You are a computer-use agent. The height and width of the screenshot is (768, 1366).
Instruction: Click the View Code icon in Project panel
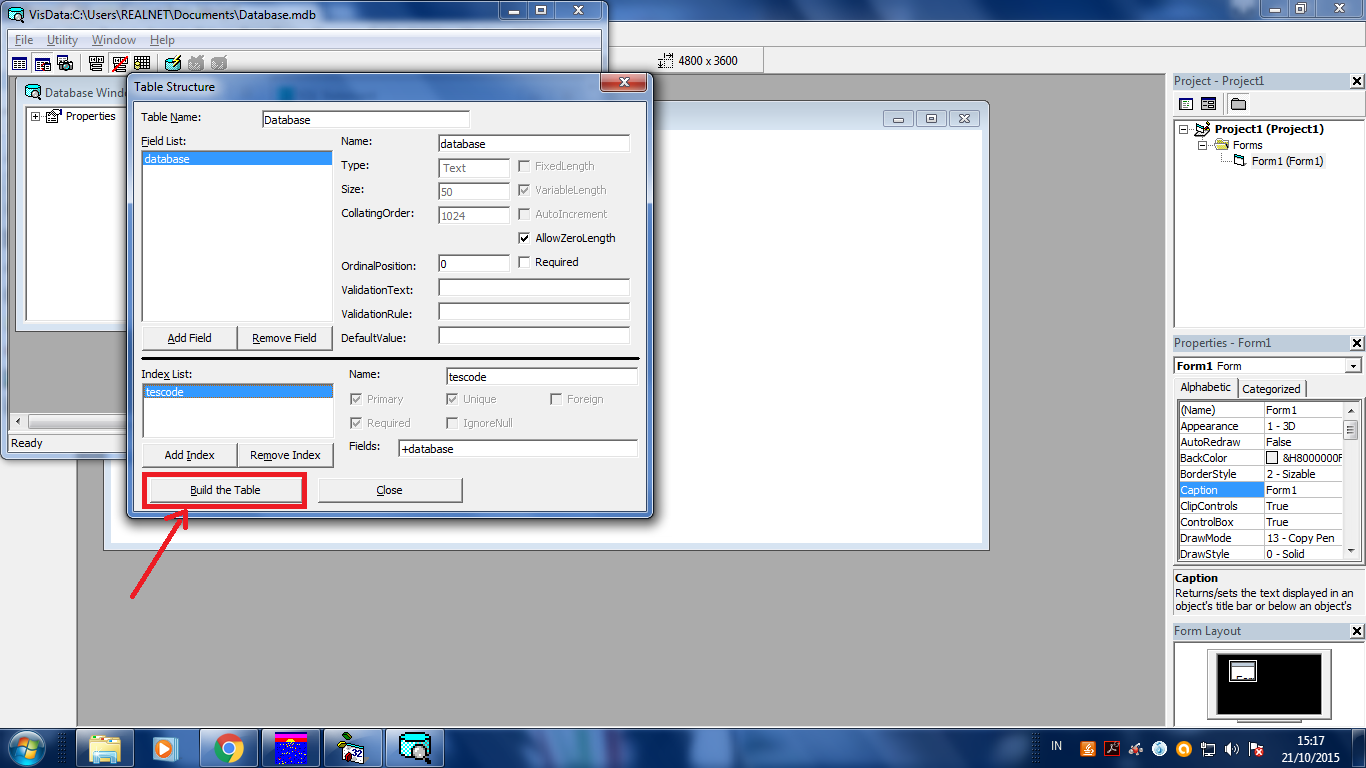(1186, 103)
